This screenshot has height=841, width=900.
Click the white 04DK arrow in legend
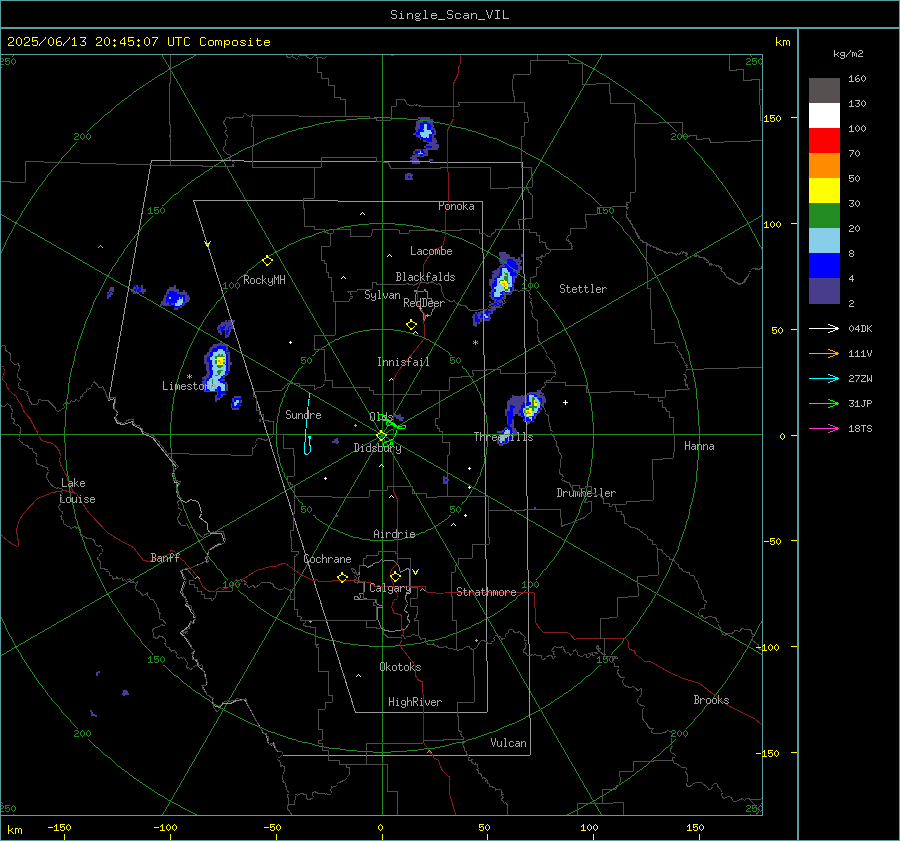tap(824, 328)
